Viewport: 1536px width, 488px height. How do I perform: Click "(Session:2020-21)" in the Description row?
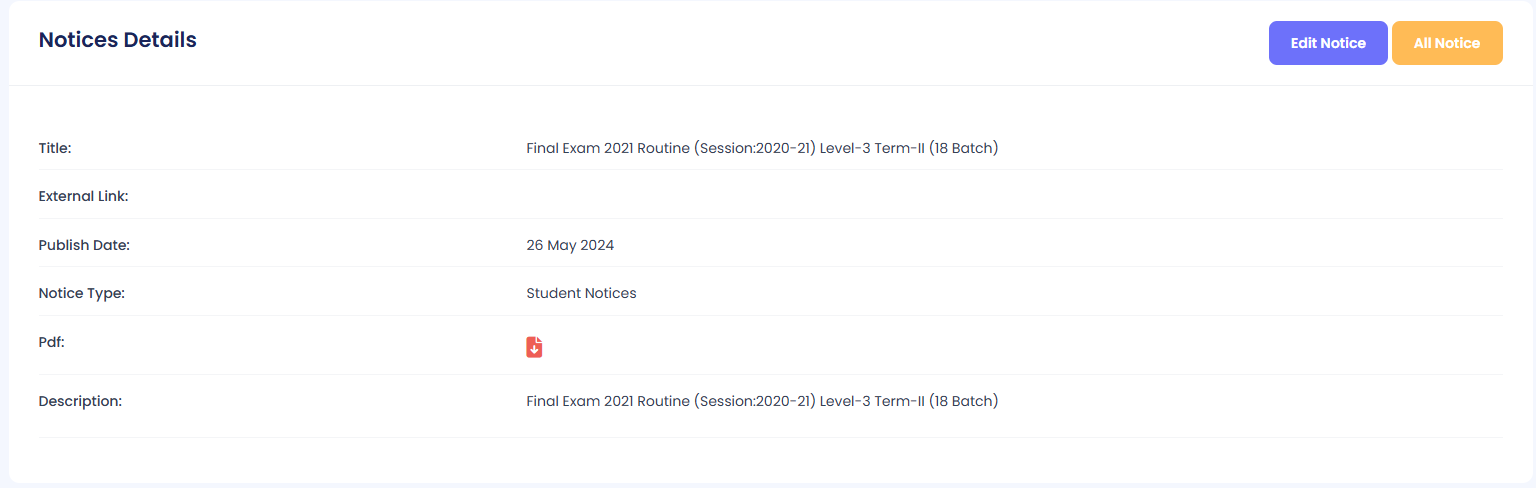click(754, 401)
